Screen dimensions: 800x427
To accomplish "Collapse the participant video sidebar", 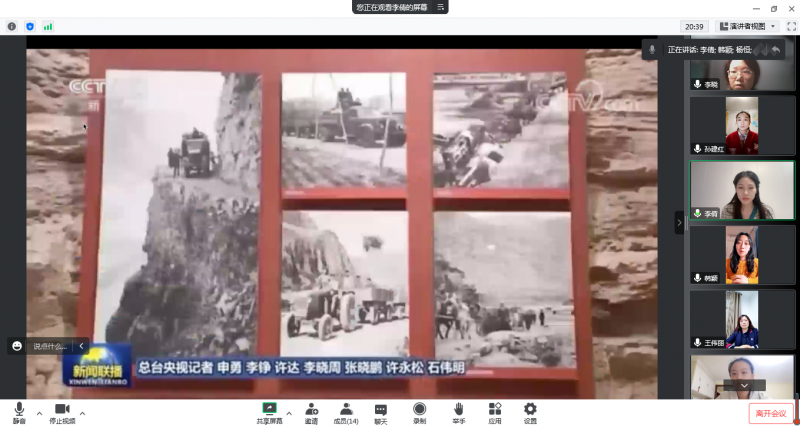I will point(679,221).
